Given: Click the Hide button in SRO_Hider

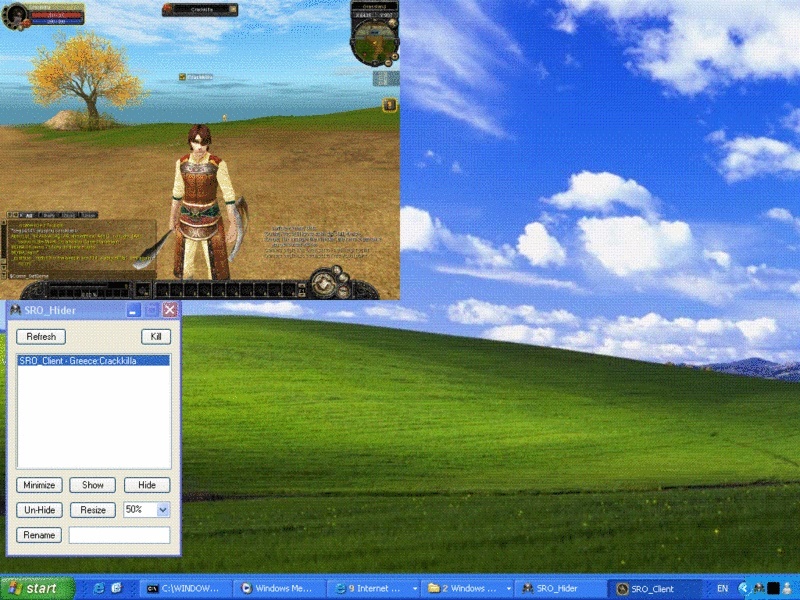Looking at the screenshot, I should pyautogui.click(x=147, y=485).
